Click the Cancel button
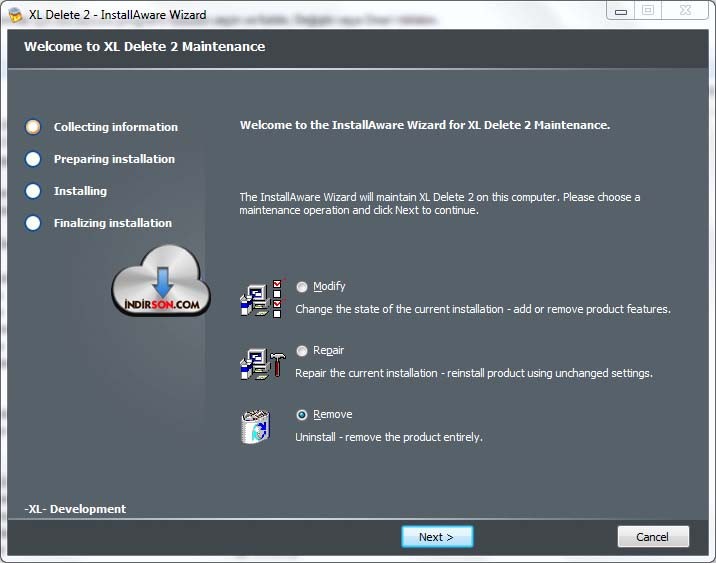The width and height of the screenshot is (716, 563). coord(653,537)
